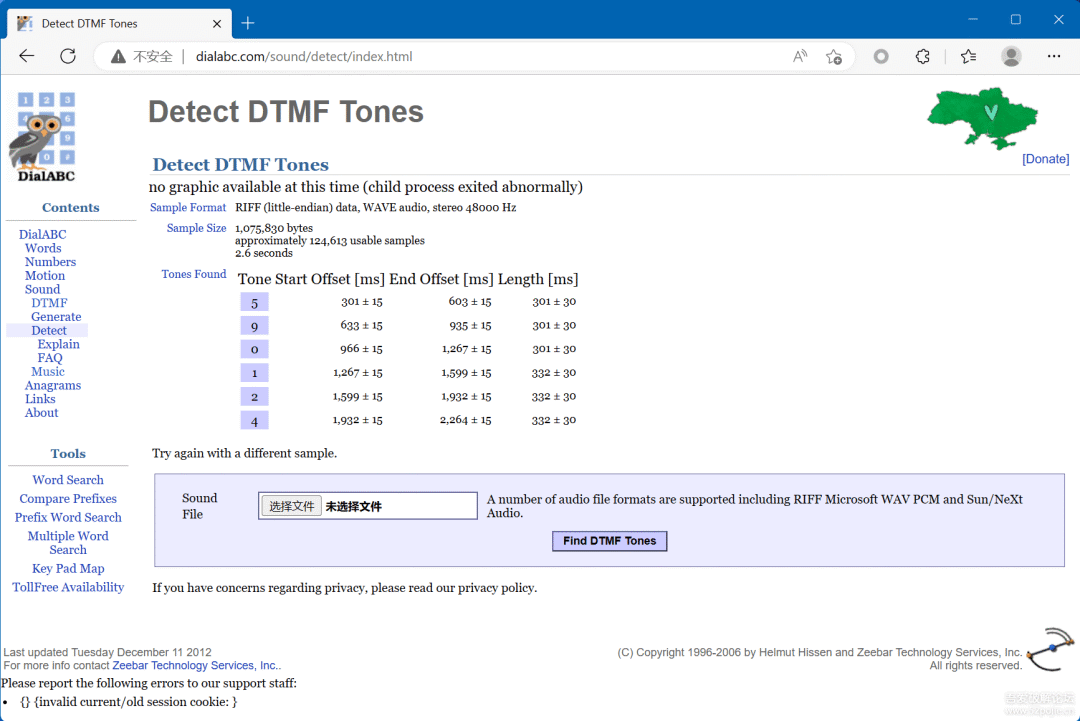
Task: Click the '未选择文件' no file chosen text
Action: tap(353, 507)
